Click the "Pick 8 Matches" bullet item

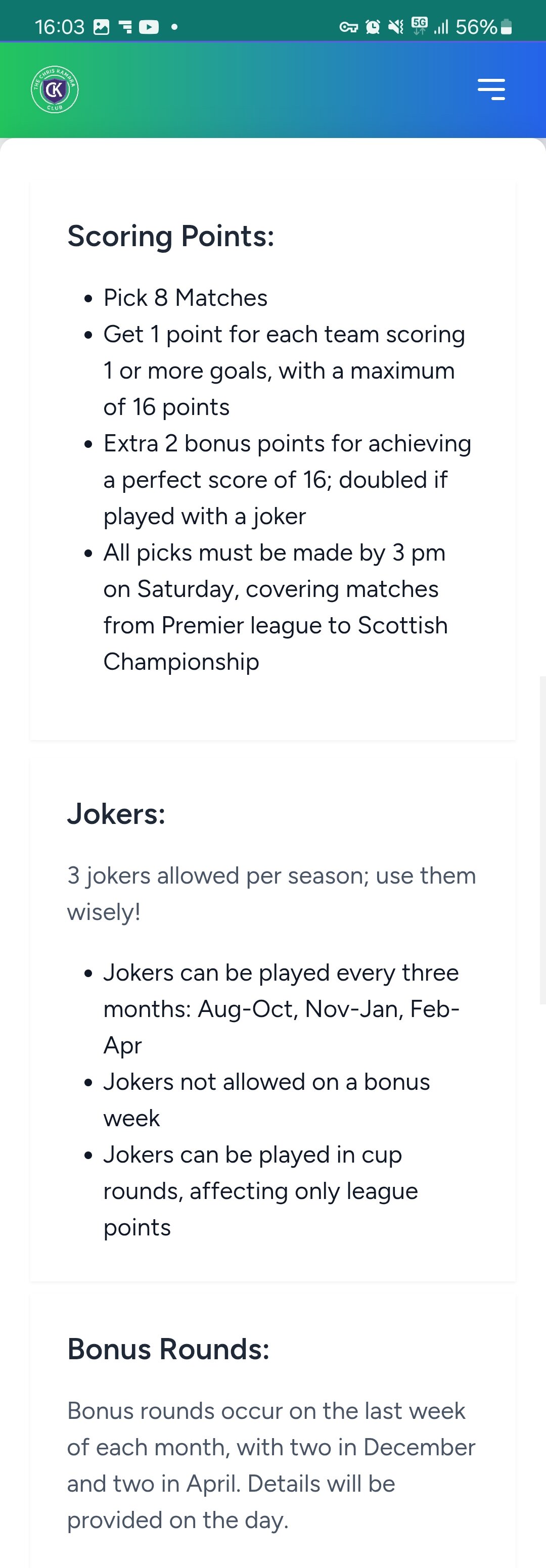[185, 298]
